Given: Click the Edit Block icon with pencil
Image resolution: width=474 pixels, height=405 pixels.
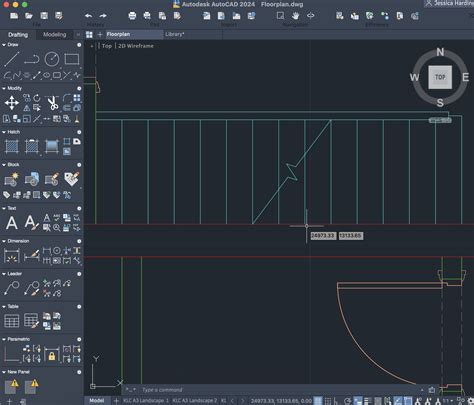Looking at the screenshot, I should pos(52,179).
